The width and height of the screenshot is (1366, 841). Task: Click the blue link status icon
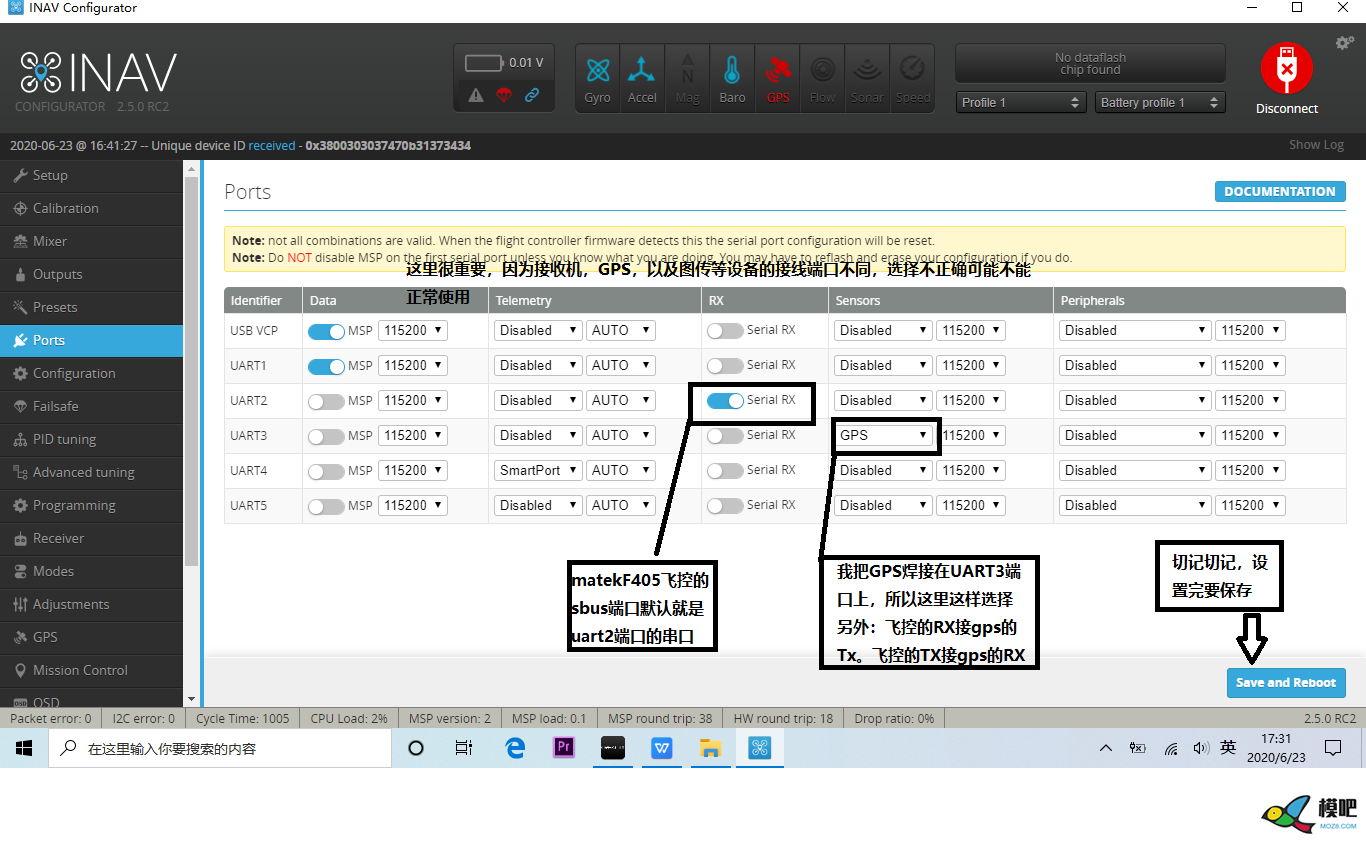[532, 96]
